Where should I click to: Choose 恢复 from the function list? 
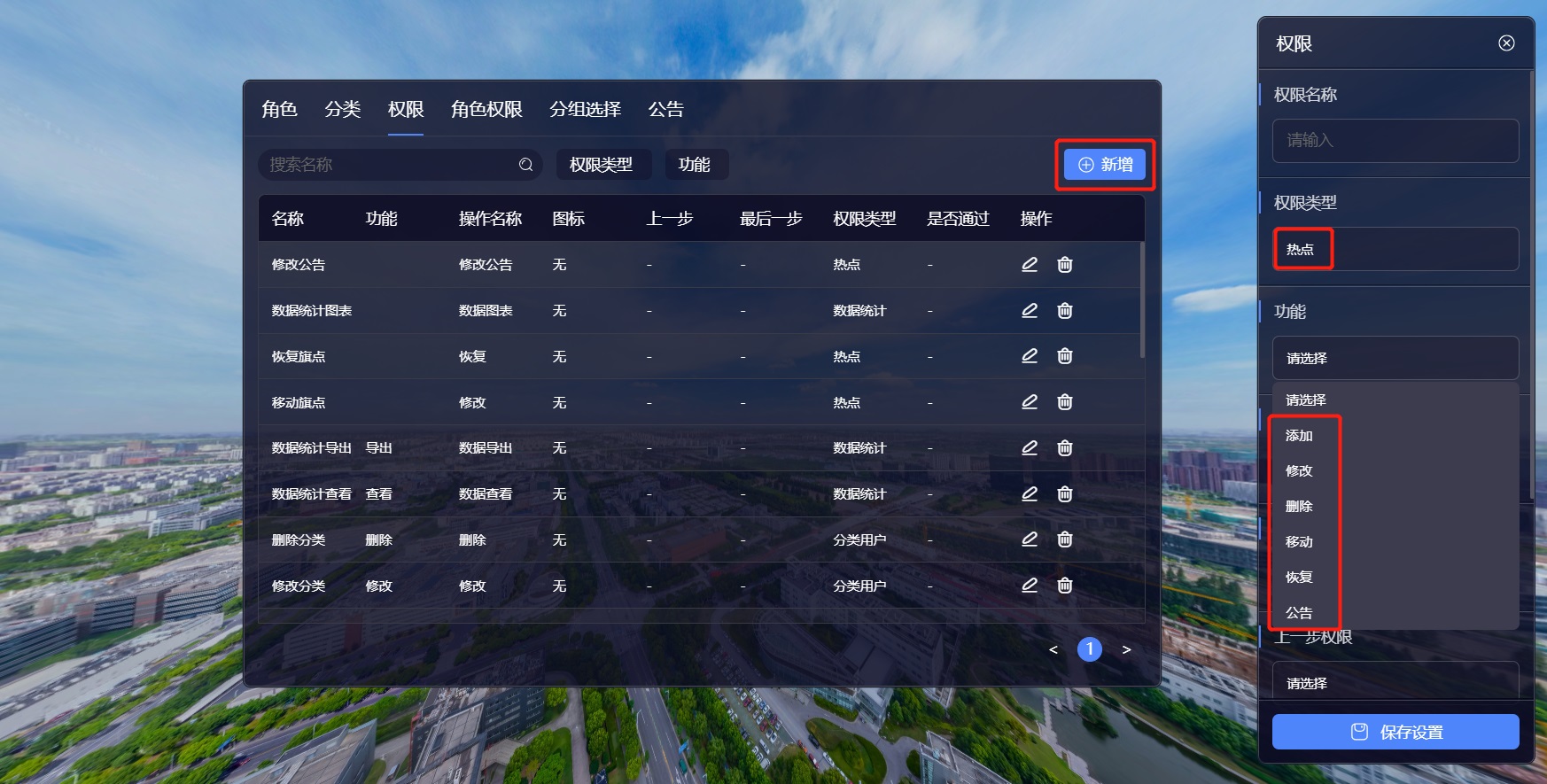(1395, 578)
